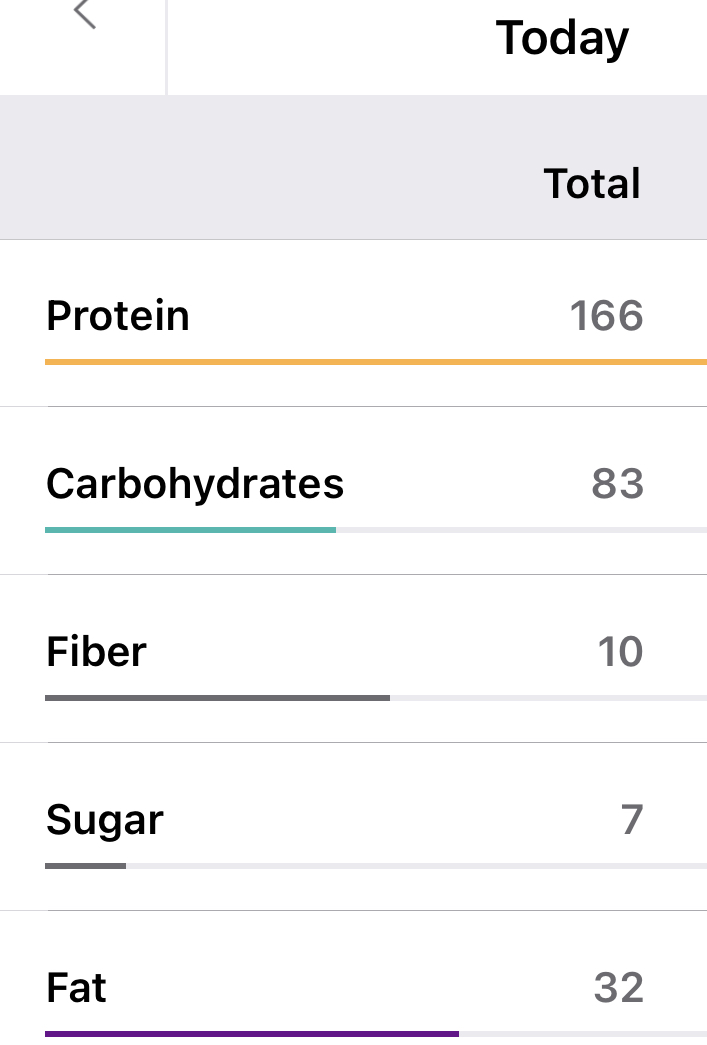Click the Protein total value 166

click(606, 316)
